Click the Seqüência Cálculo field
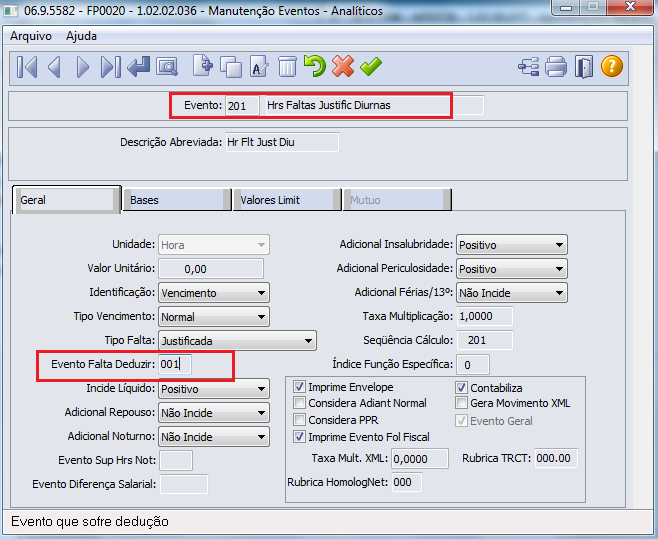Viewport: 658px width, 539px height. point(484,340)
